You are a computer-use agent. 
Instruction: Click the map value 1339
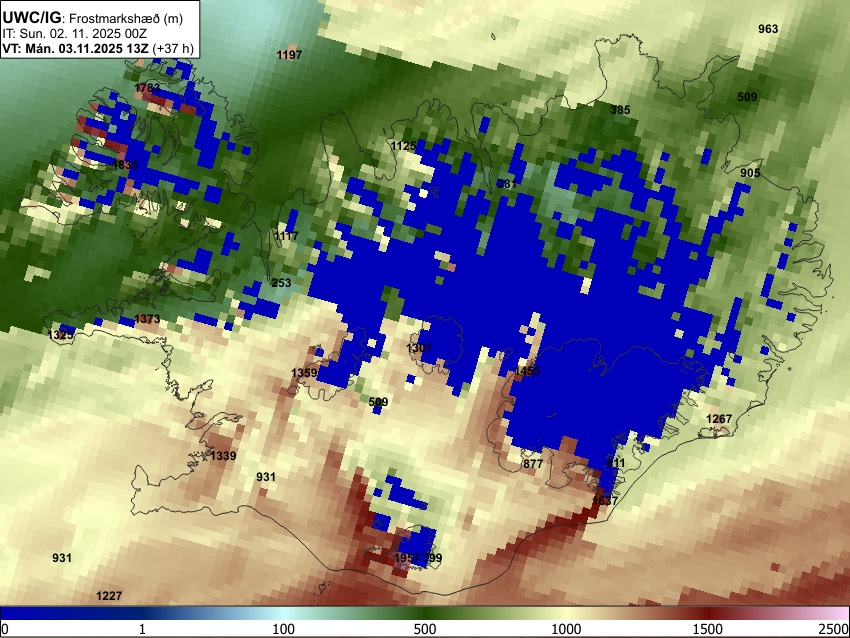pyautogui.click(x=223, y=456)
